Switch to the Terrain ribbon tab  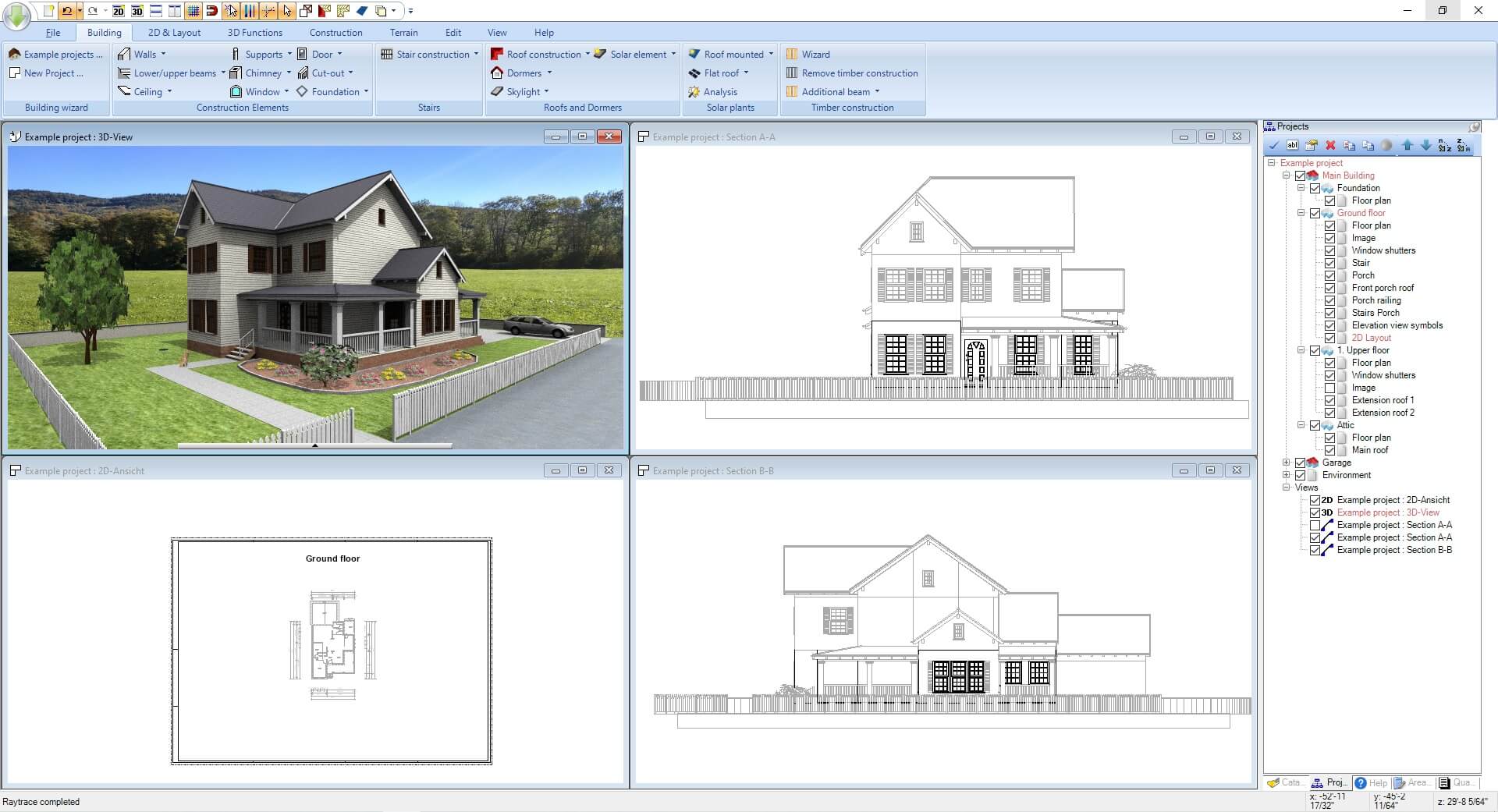tap(403, 32)
